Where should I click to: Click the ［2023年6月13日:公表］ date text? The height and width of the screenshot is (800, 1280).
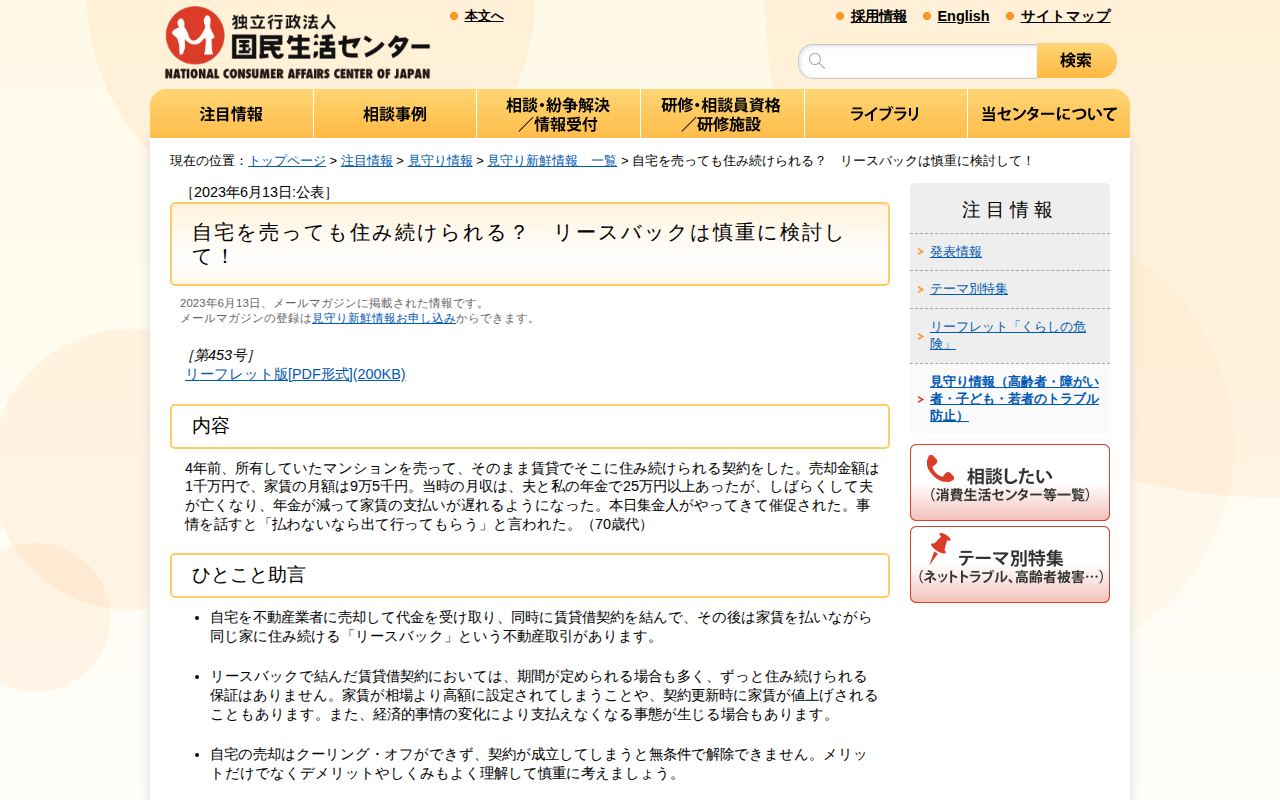click(x=259, y=192)
